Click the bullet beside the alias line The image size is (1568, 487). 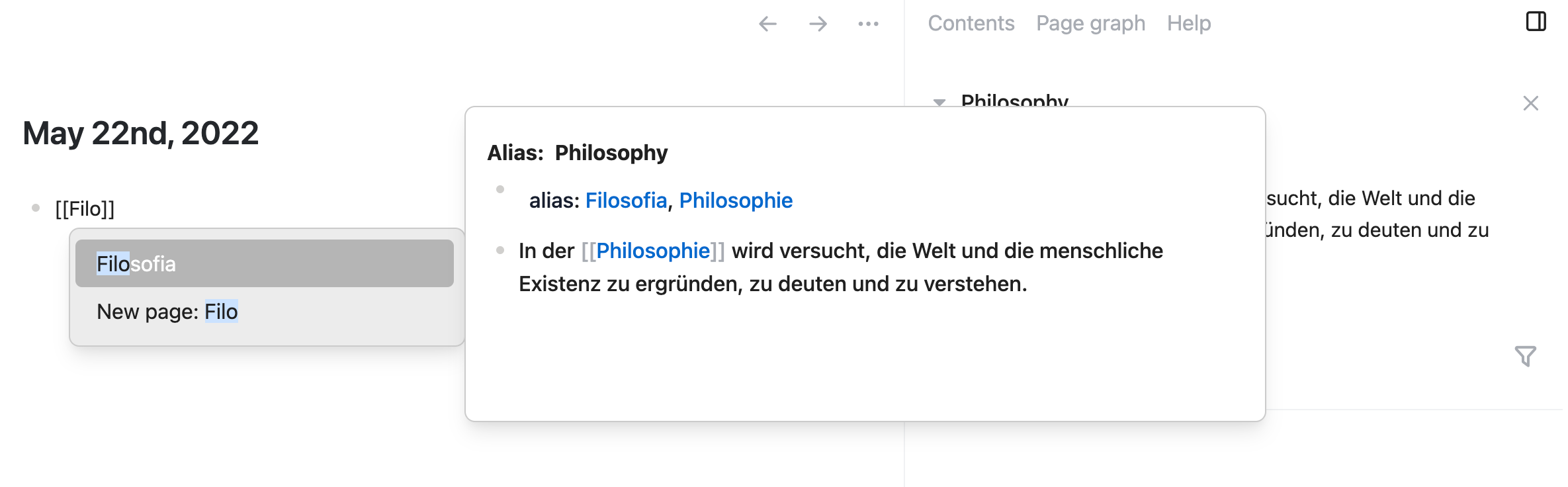point(501,190)
